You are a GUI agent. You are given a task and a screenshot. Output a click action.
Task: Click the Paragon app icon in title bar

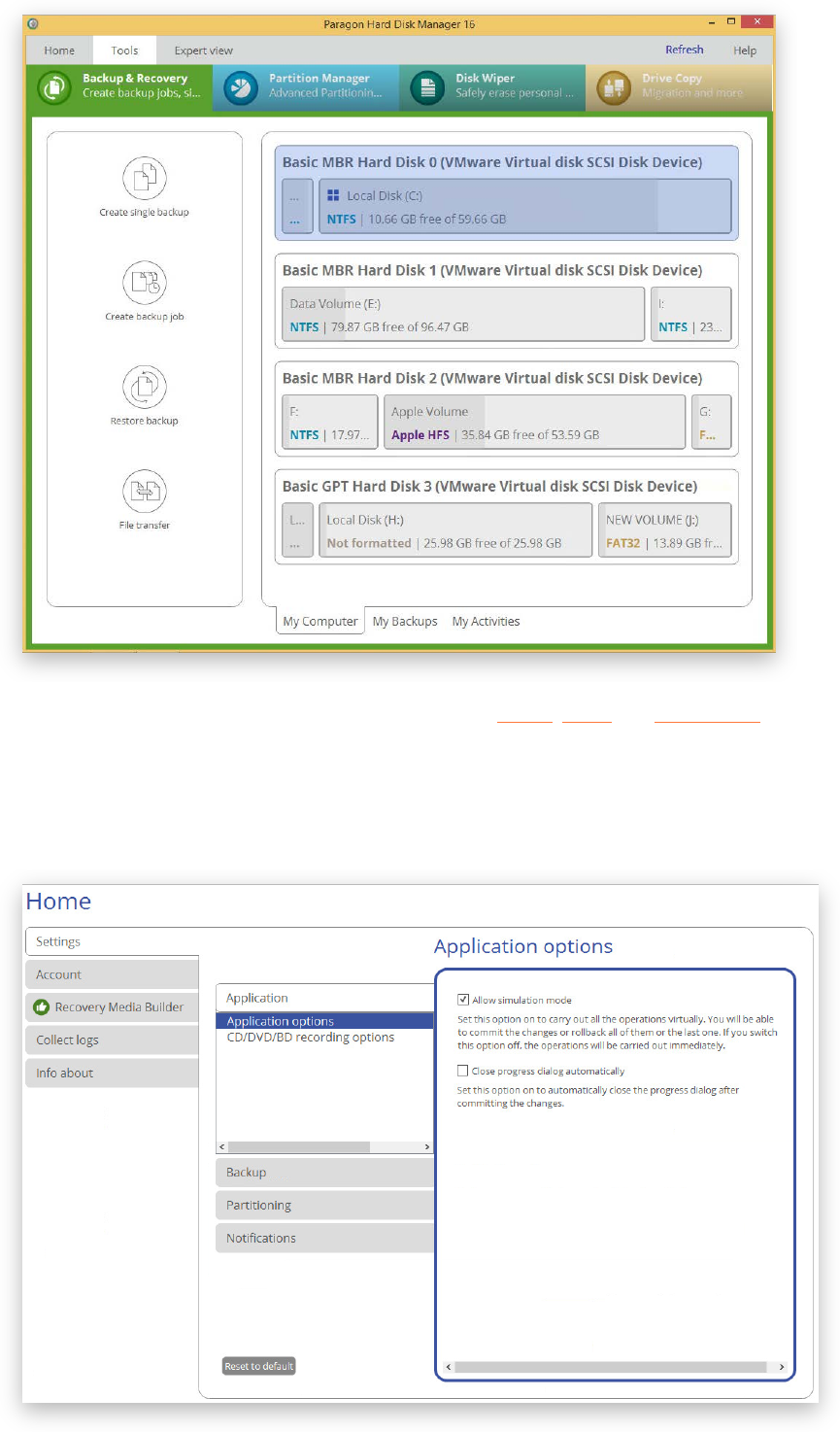coord(34,24)
